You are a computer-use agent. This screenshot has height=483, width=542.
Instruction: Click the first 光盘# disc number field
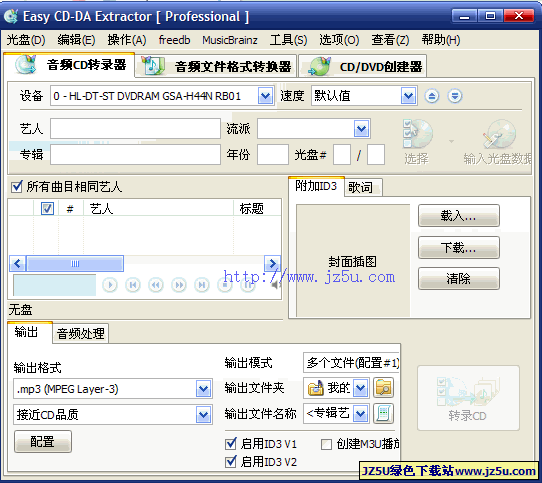click(342, 154)
